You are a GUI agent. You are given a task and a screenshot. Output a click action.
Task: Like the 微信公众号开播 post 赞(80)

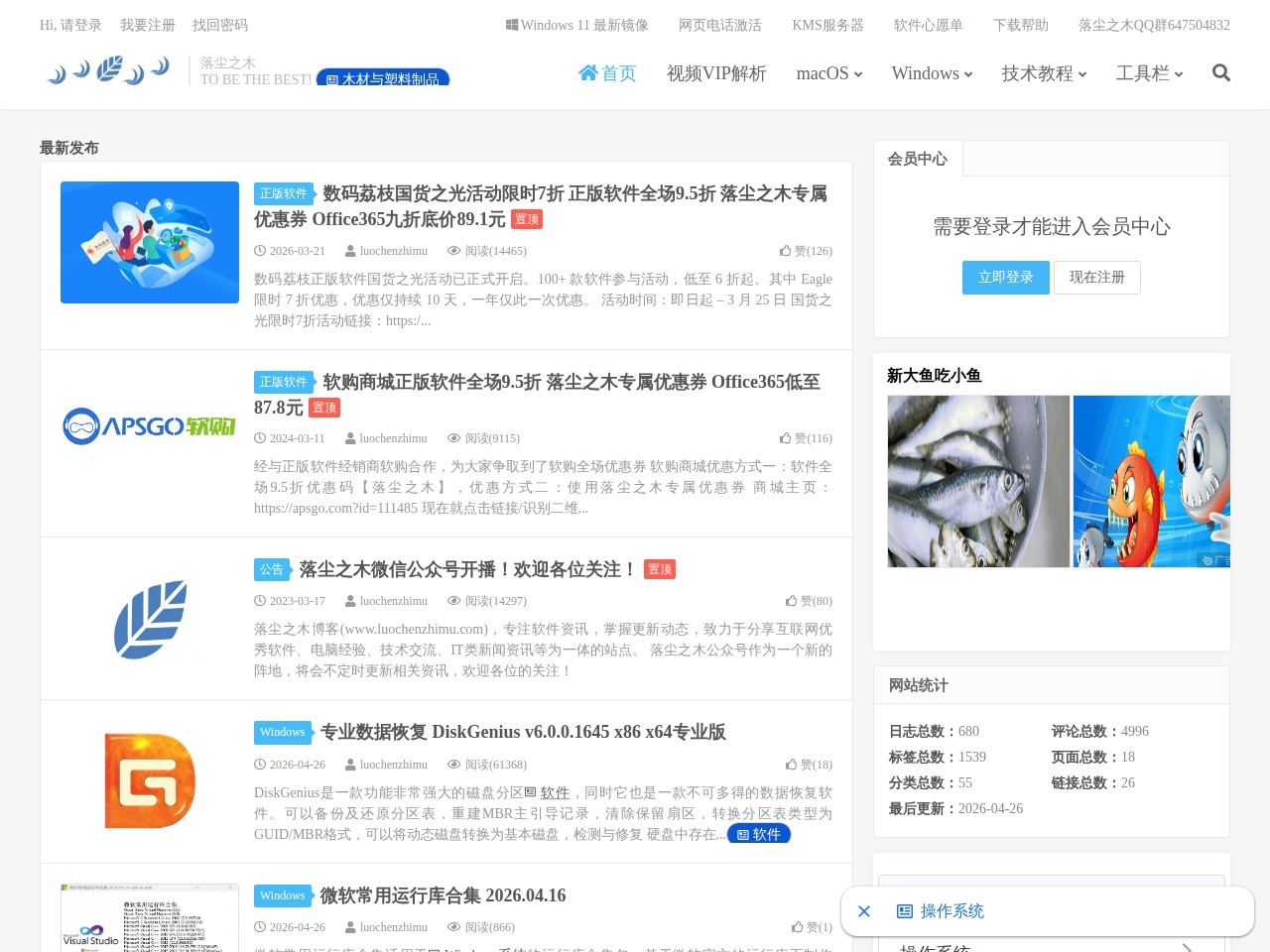(809, 601)
